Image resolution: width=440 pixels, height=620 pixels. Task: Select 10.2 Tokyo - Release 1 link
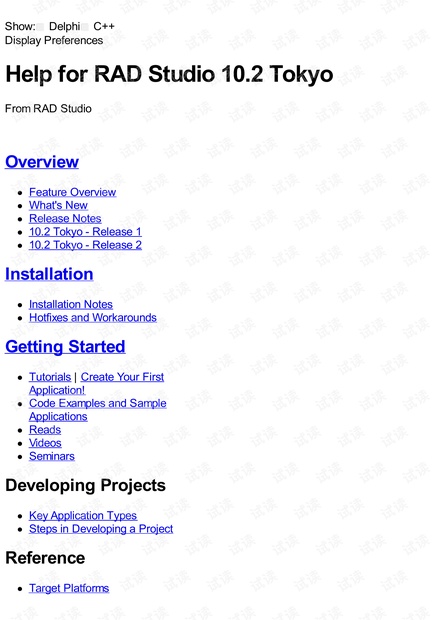pyautogui.click(x=85, y=232)
